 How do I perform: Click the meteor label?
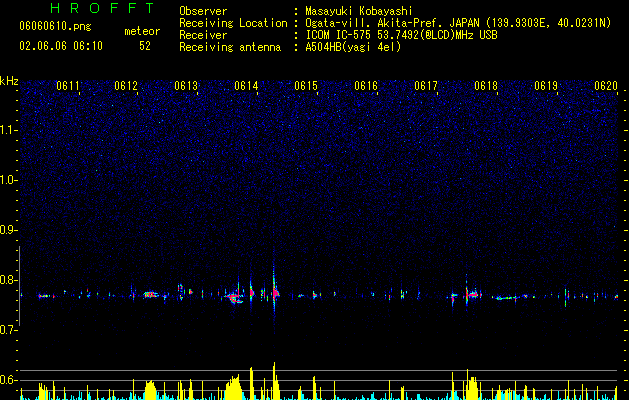(142, 31)
